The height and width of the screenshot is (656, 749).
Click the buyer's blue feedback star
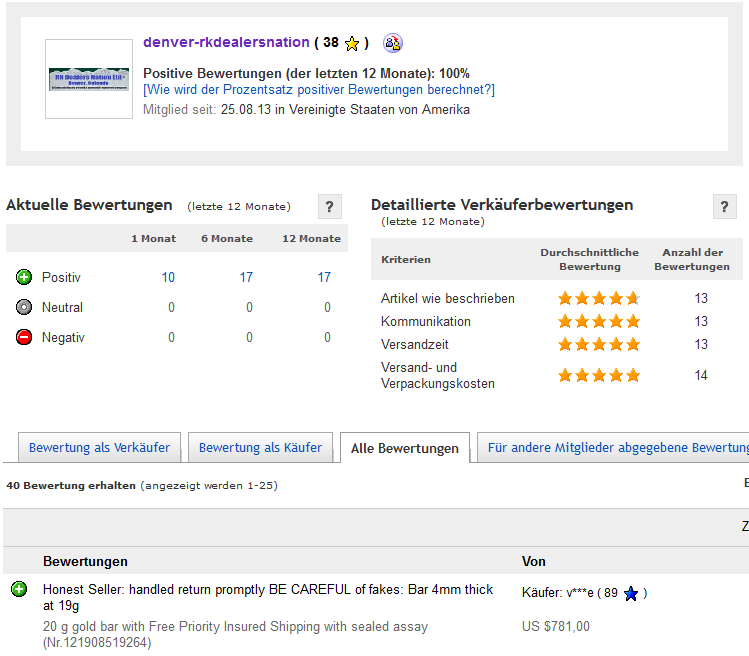[x=631, y=594]
